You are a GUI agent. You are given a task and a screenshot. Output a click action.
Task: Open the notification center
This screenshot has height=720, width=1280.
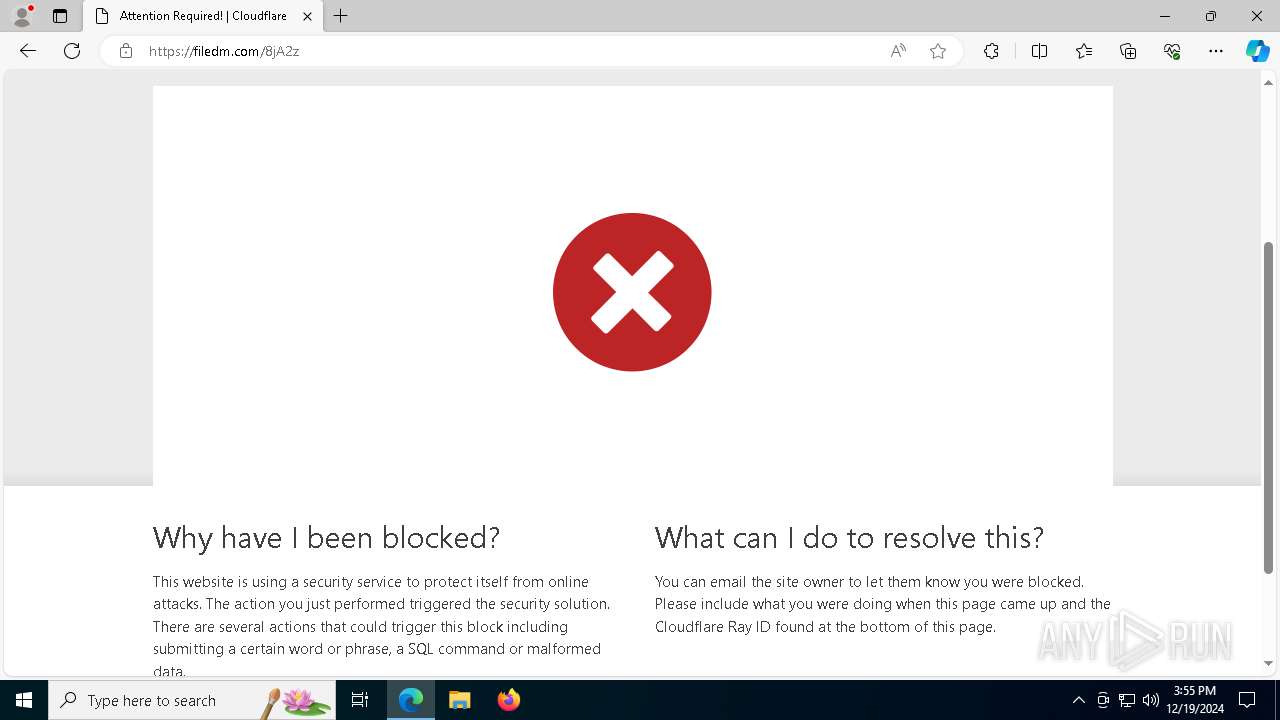pyautogui.click(x=1248, y=700)
